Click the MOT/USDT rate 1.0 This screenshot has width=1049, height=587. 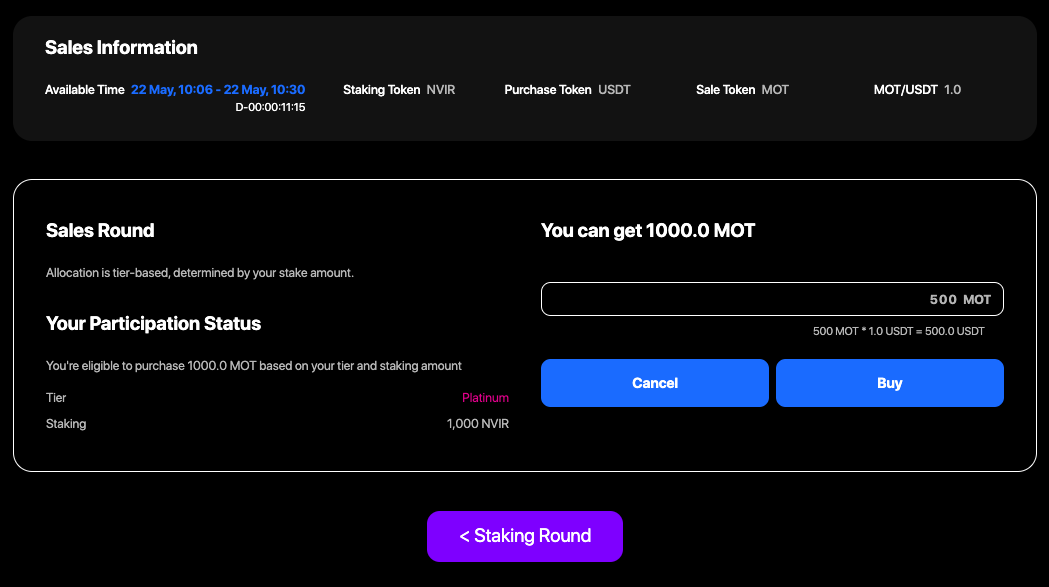coord(952,90)
